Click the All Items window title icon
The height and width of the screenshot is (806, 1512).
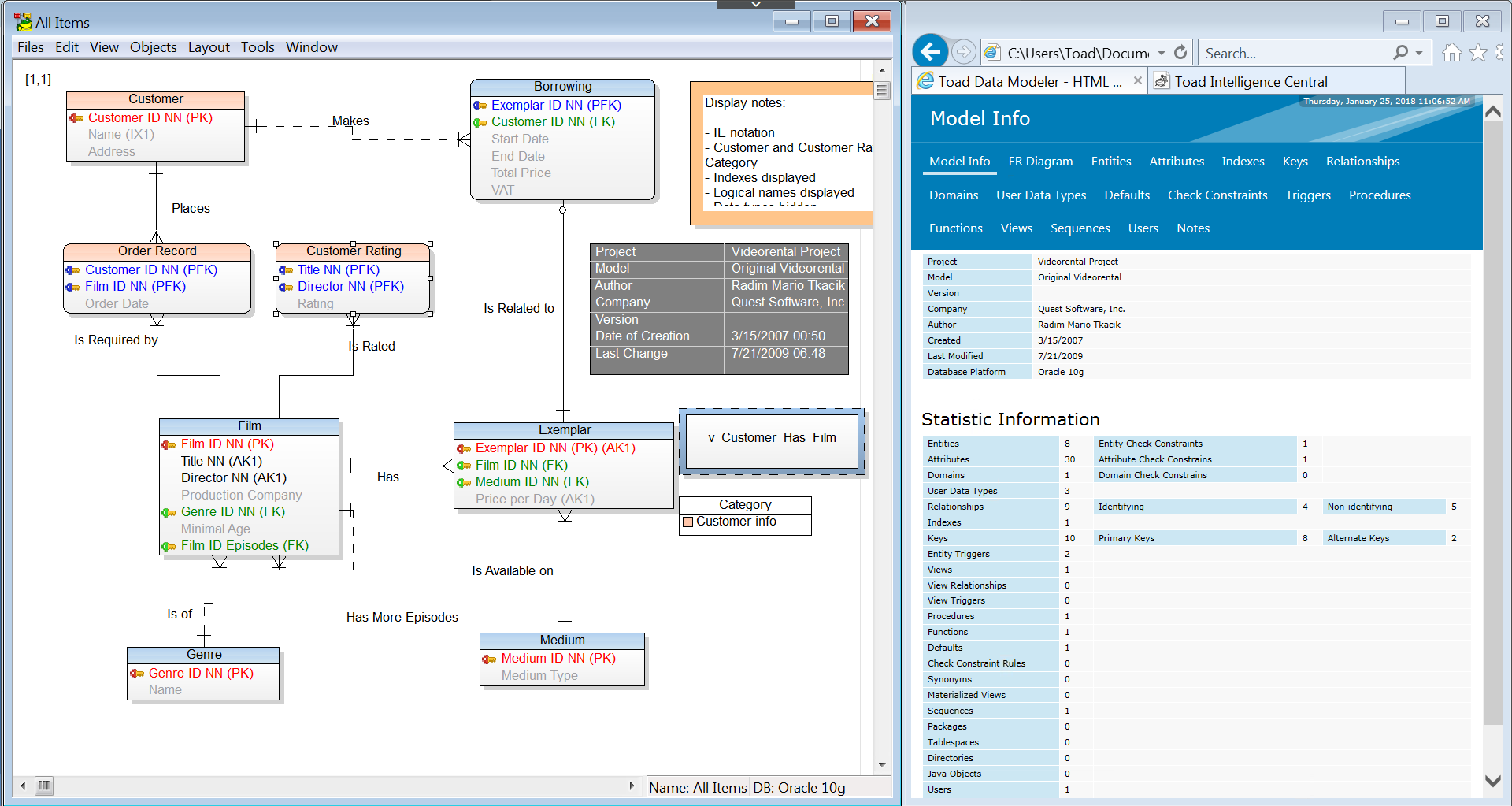pyautogui.click(x=23, y=22)
